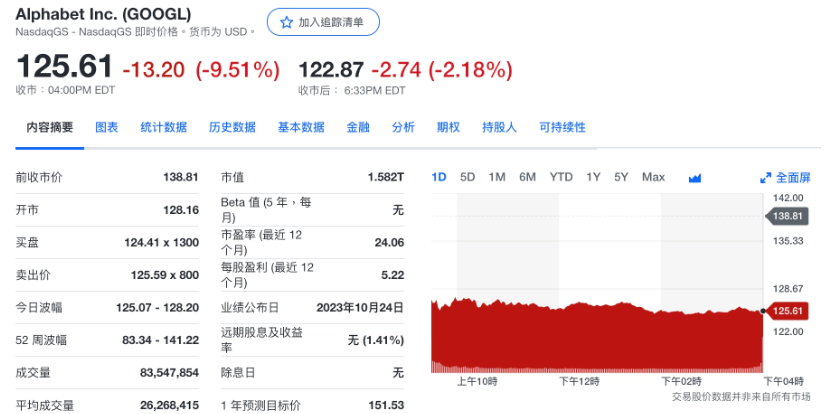Click dividend yield value 无 (1.41%)
824x414 pixels.
tap(376, 340)
